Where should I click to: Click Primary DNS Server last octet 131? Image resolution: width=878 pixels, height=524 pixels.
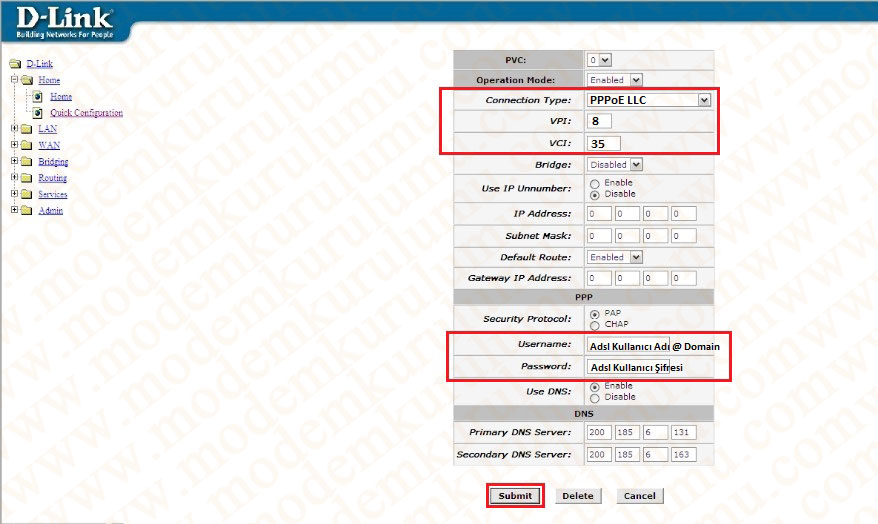click(684, 432)
